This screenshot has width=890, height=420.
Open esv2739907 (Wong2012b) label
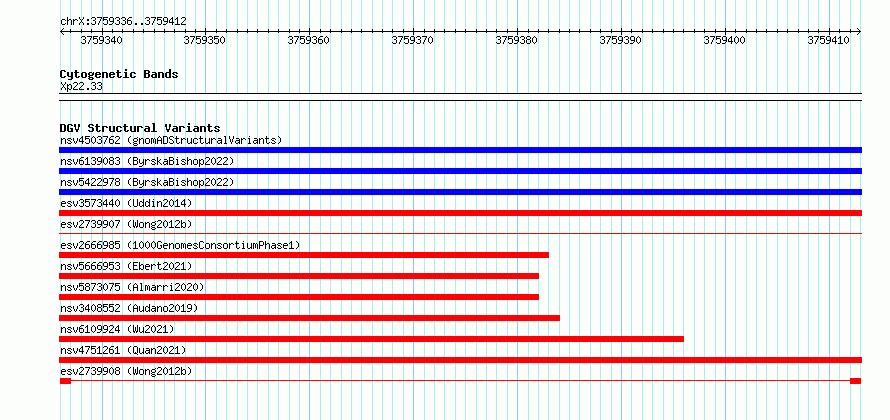pyautogui.click(x=126, y=224)
